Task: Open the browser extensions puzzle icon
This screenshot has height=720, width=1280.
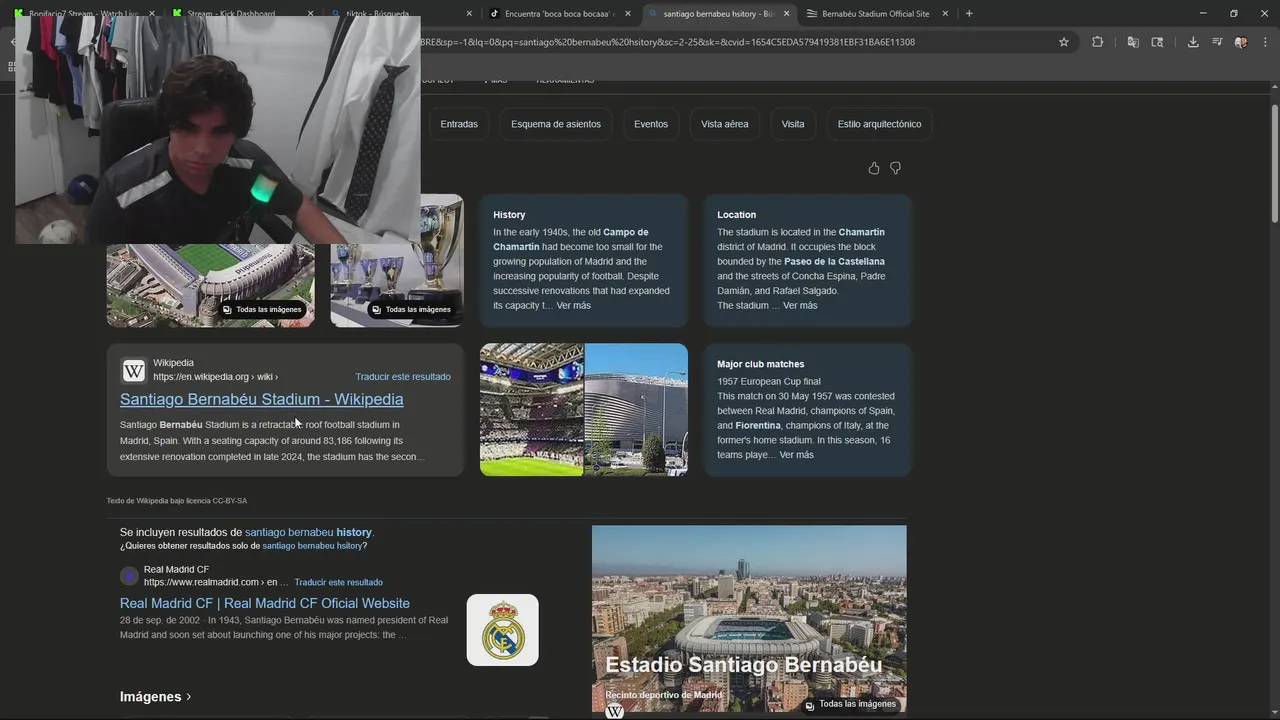Action: tap(1097, 42)
